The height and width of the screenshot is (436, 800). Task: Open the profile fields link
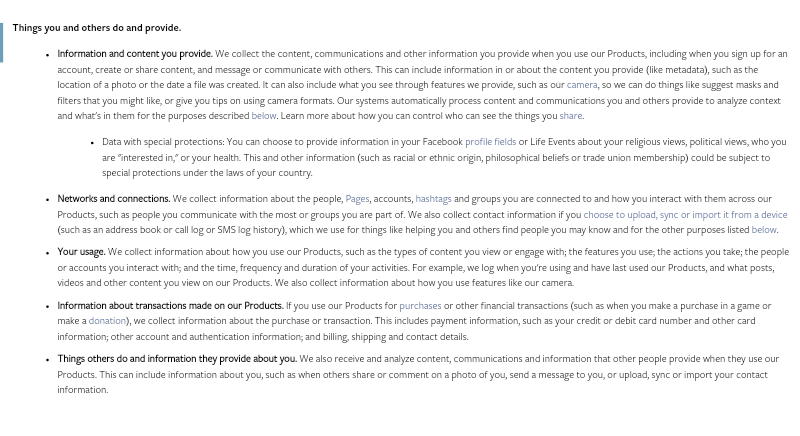click(490, 142)
